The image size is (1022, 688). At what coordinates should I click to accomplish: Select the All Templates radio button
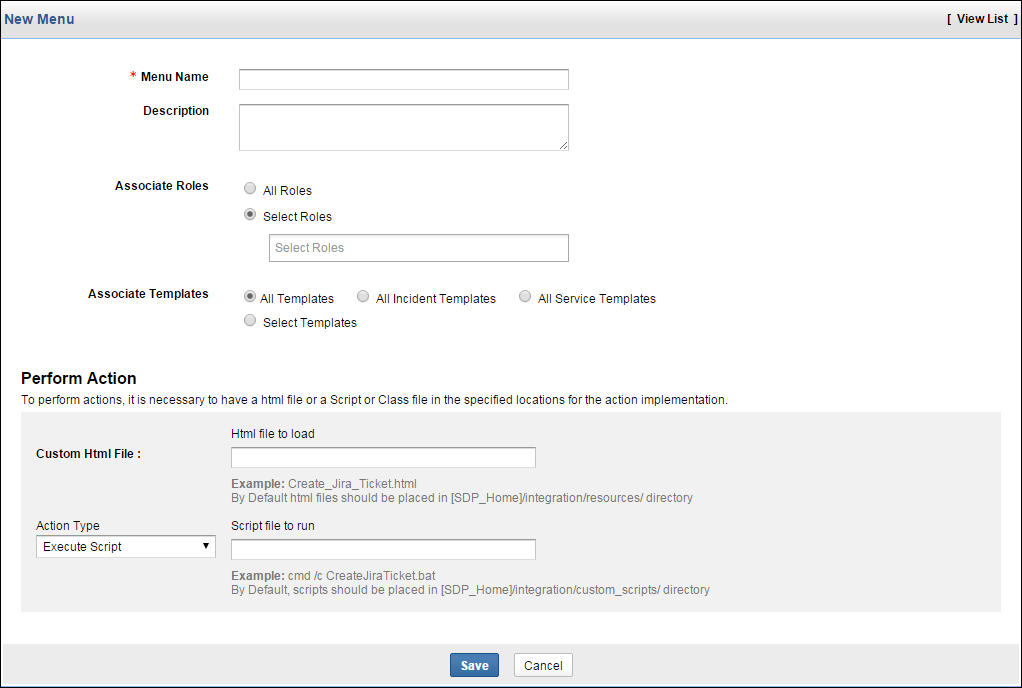point(250,297)
